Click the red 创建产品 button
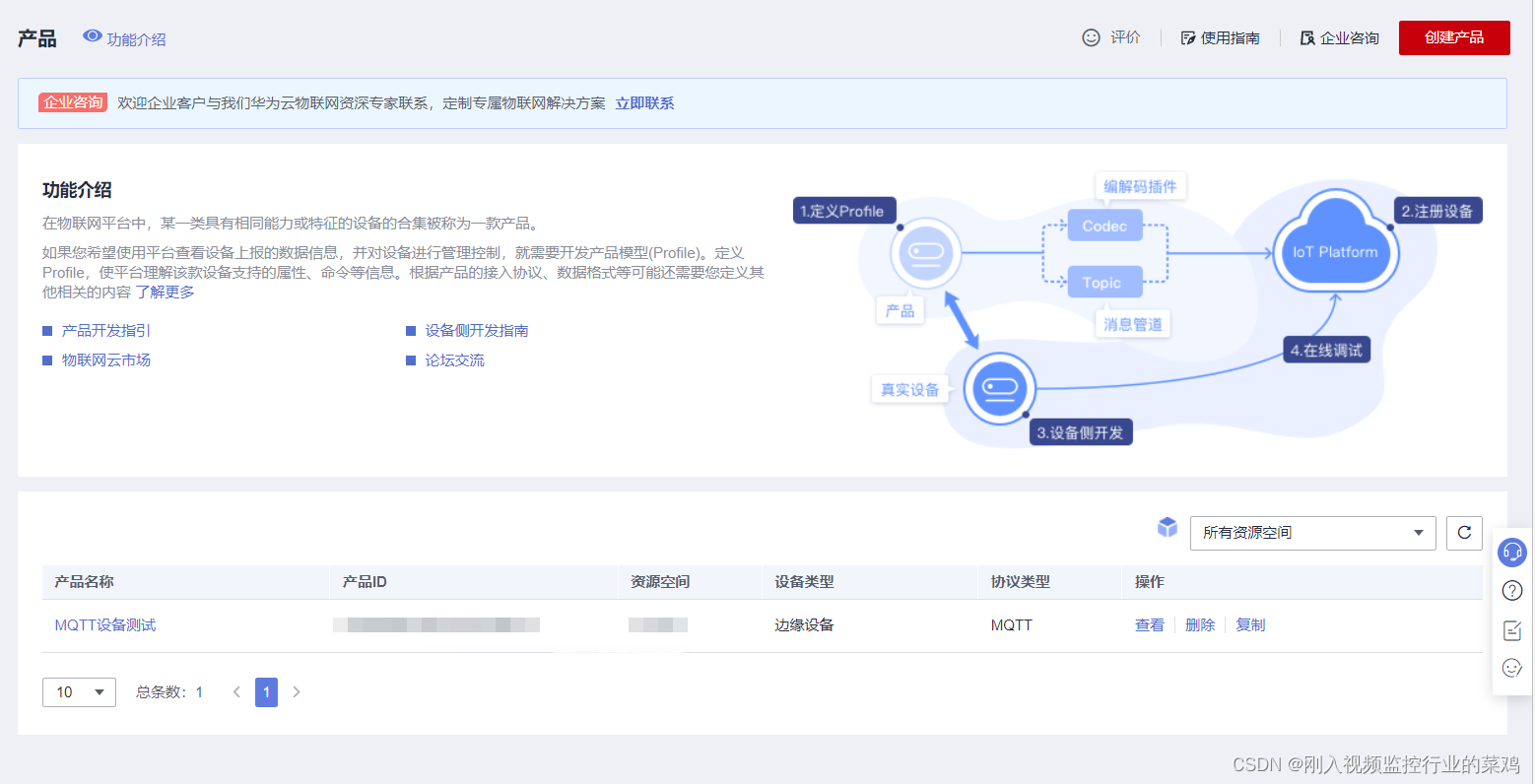The image size is (1535, 784). coord(1454,37)
